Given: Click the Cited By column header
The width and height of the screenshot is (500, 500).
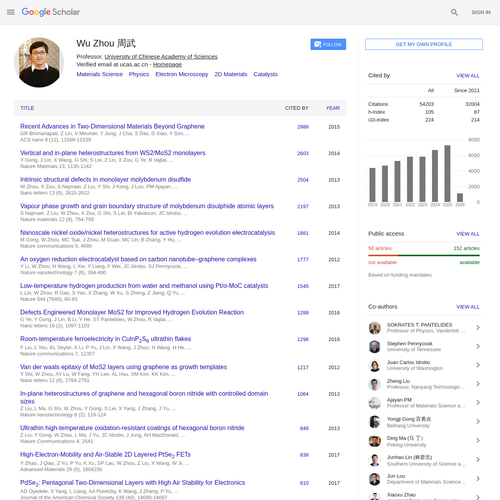Looking at the screenshot, I should pyautogui.click(x=297, y=108).
